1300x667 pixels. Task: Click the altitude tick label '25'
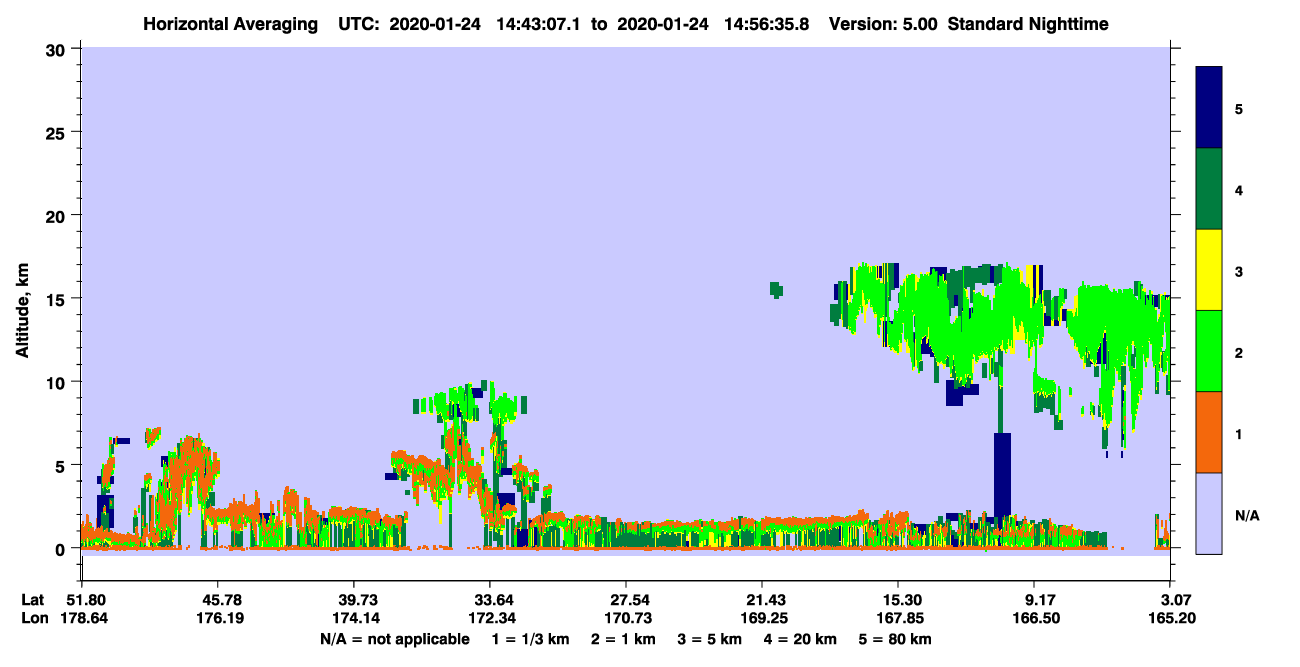pyautogui.click(x=58, y=132)
